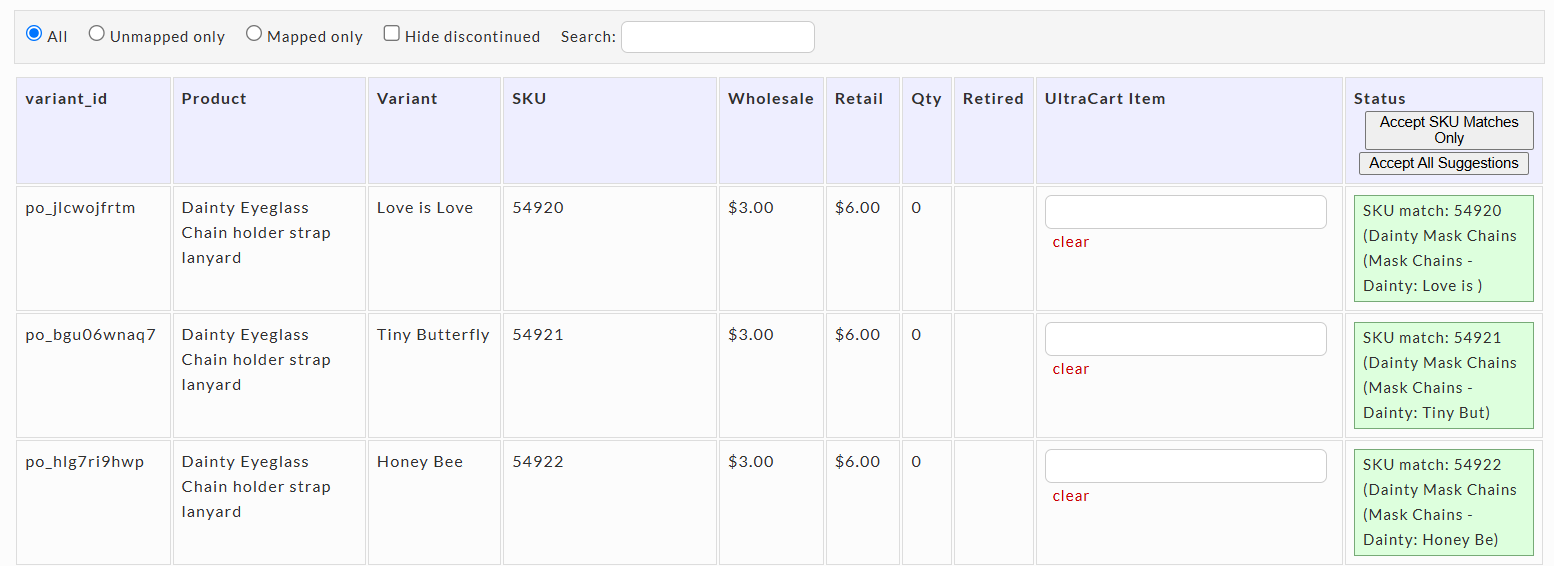Select the All radio button
This screenshot has width=1554, height=566.
pos(34,33)
